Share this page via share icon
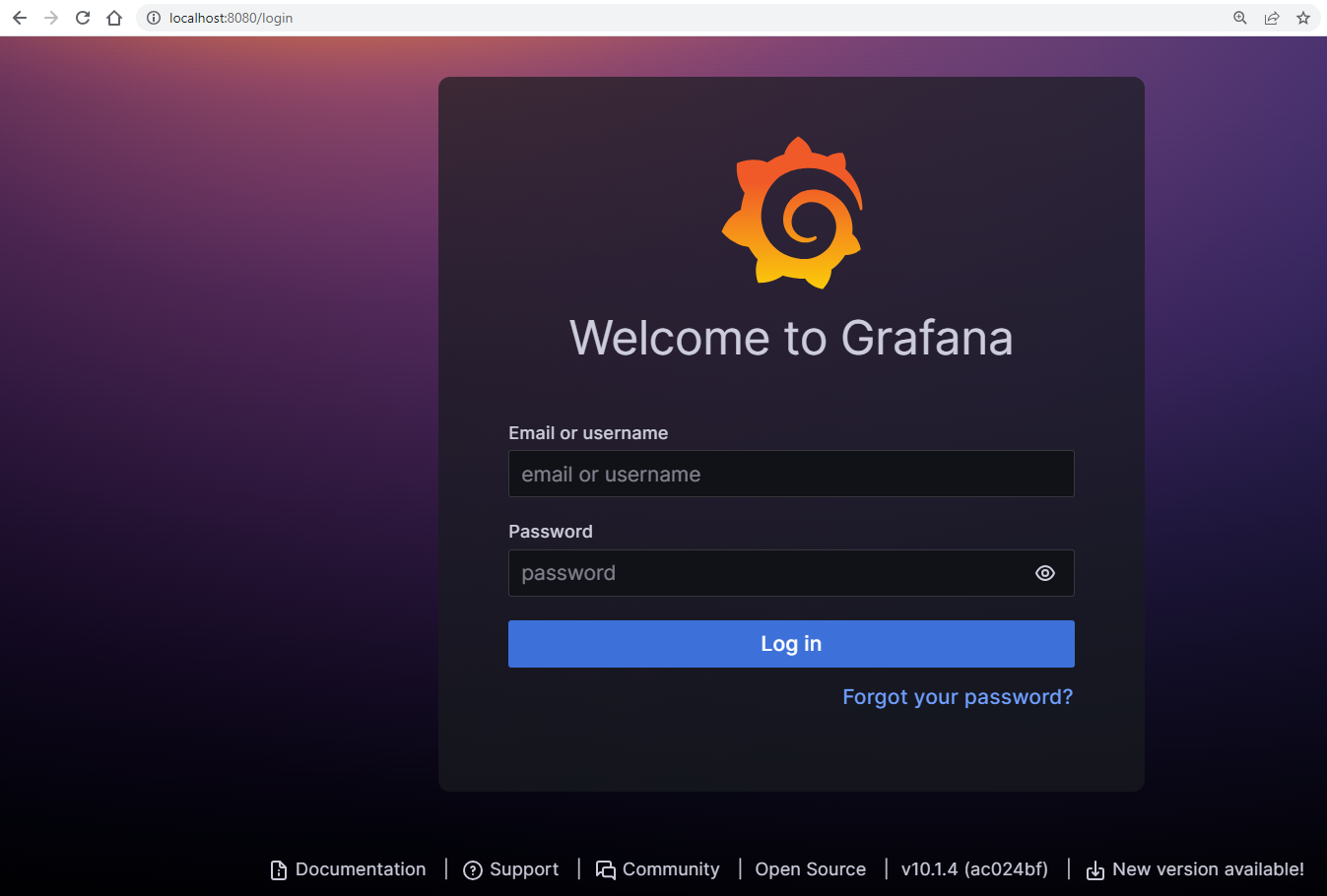Image resolution: width=1327 pixels, height=896 pixels. point(1272,18)
